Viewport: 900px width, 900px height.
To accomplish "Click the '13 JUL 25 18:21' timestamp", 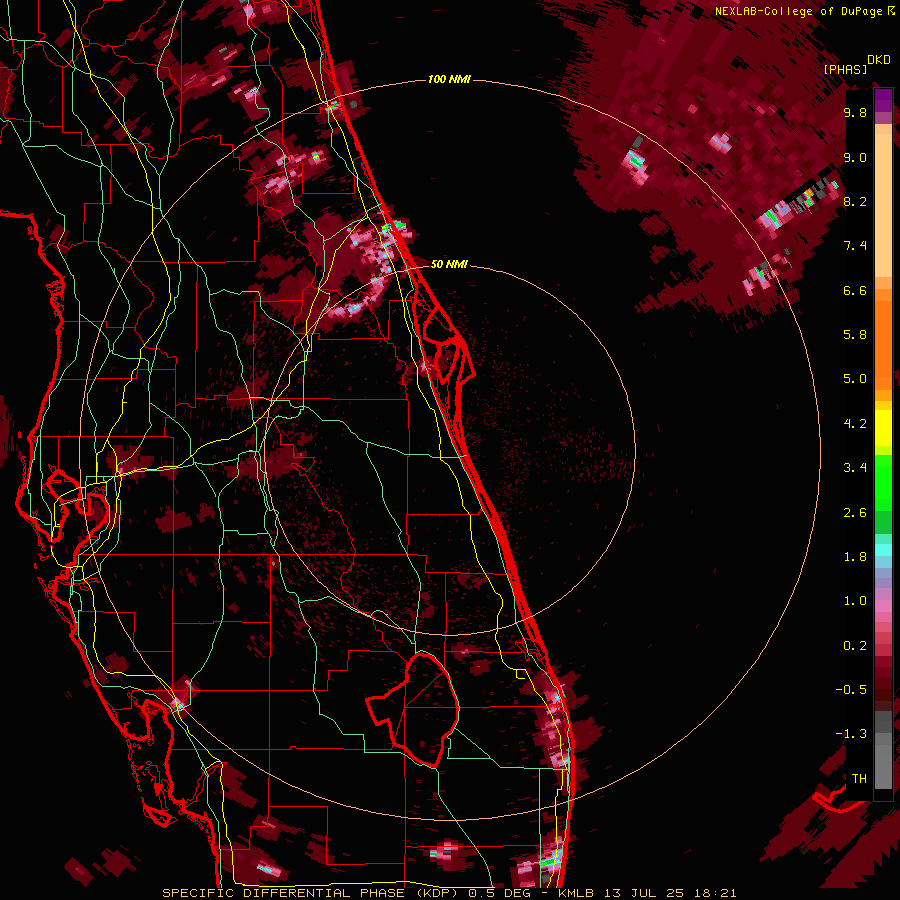I will click(669, 893).
